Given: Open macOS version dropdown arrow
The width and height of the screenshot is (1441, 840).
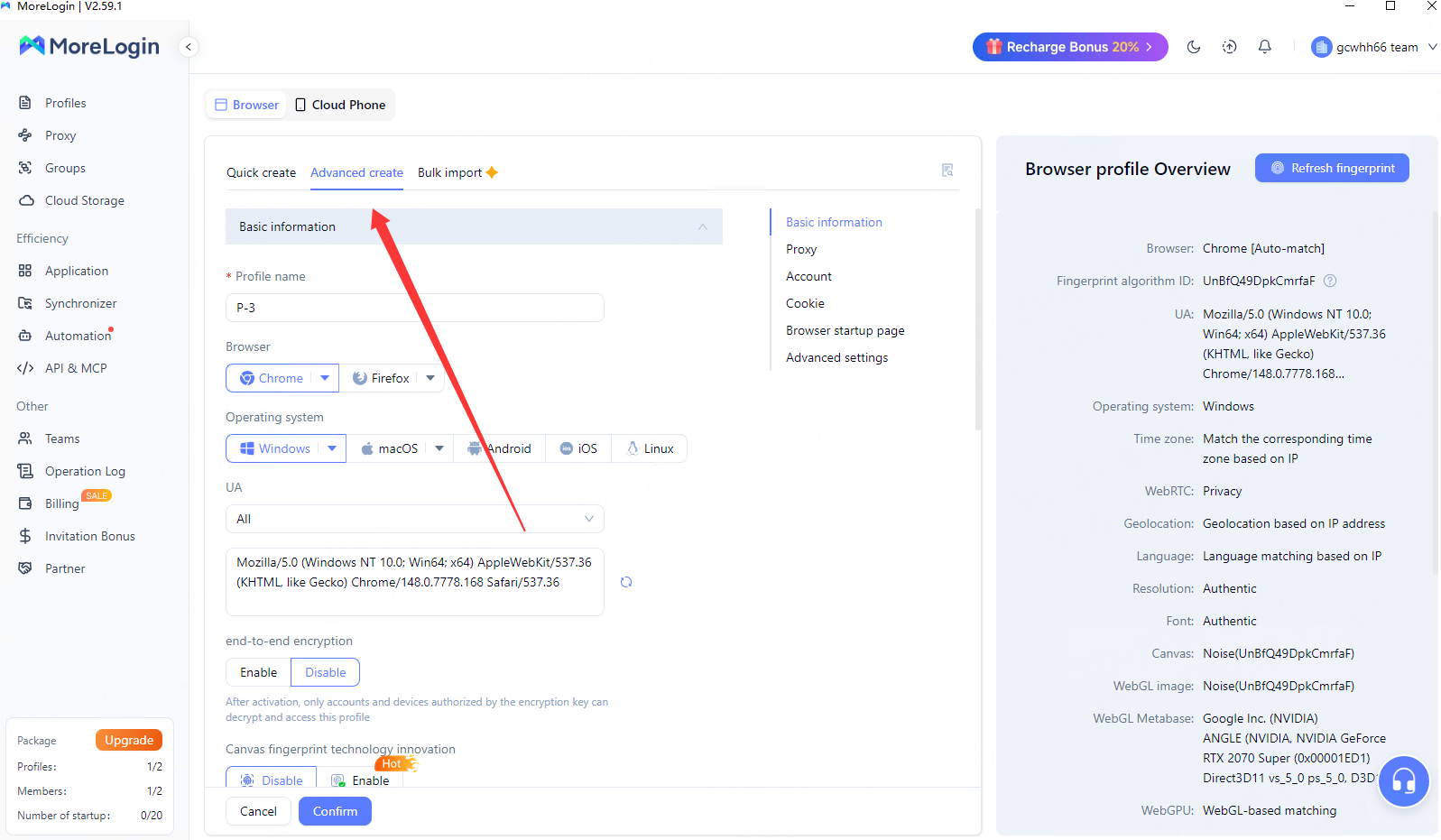Looking at the screenshot, I should pyautogui.click(x=439, y=448).
